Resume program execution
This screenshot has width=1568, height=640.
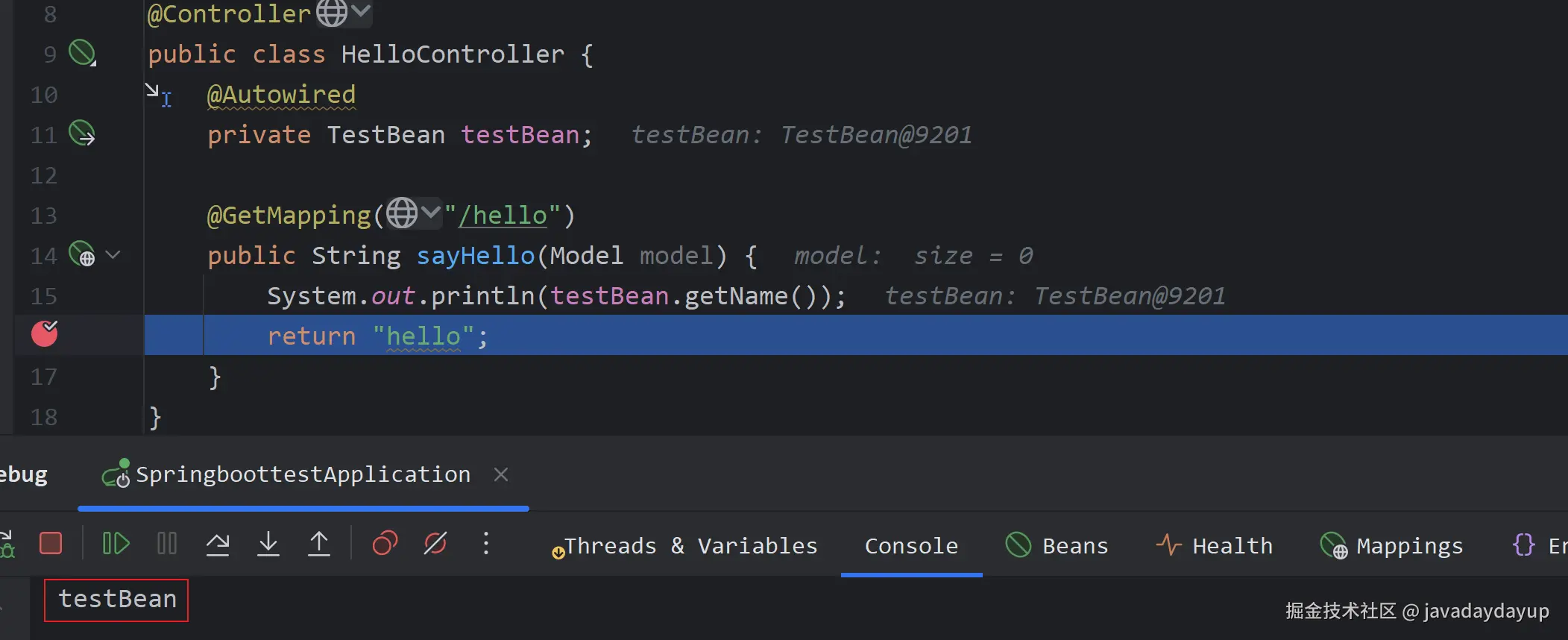click(x=116, y=543)
